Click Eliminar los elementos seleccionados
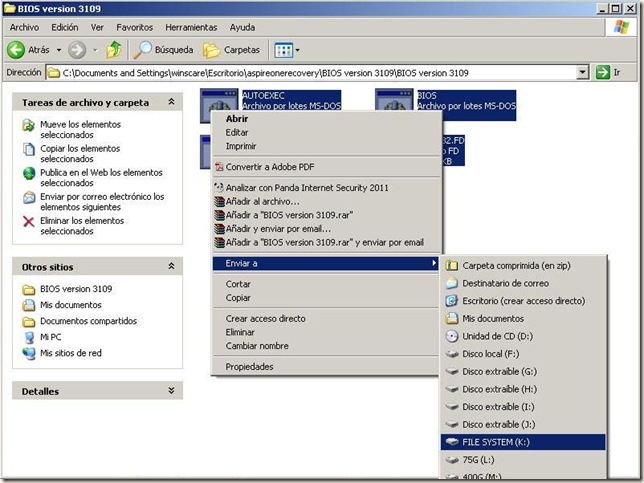644x483 pixels. click(x=82, y=226)
